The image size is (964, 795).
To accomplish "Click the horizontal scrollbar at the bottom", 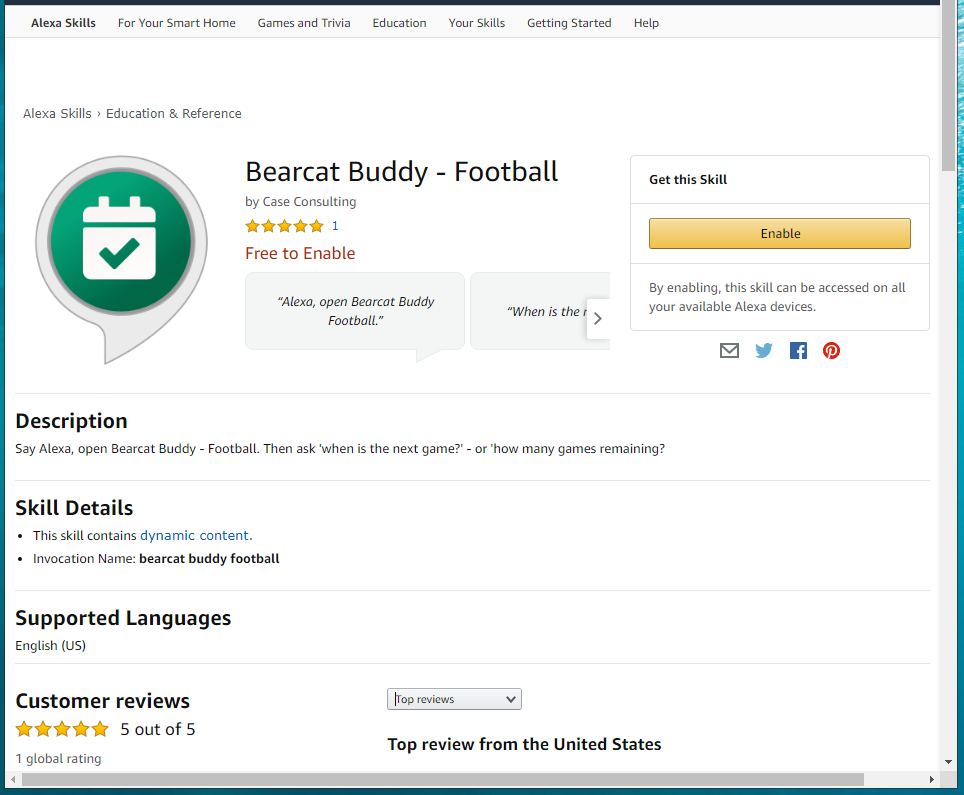I will click(440, 779).
